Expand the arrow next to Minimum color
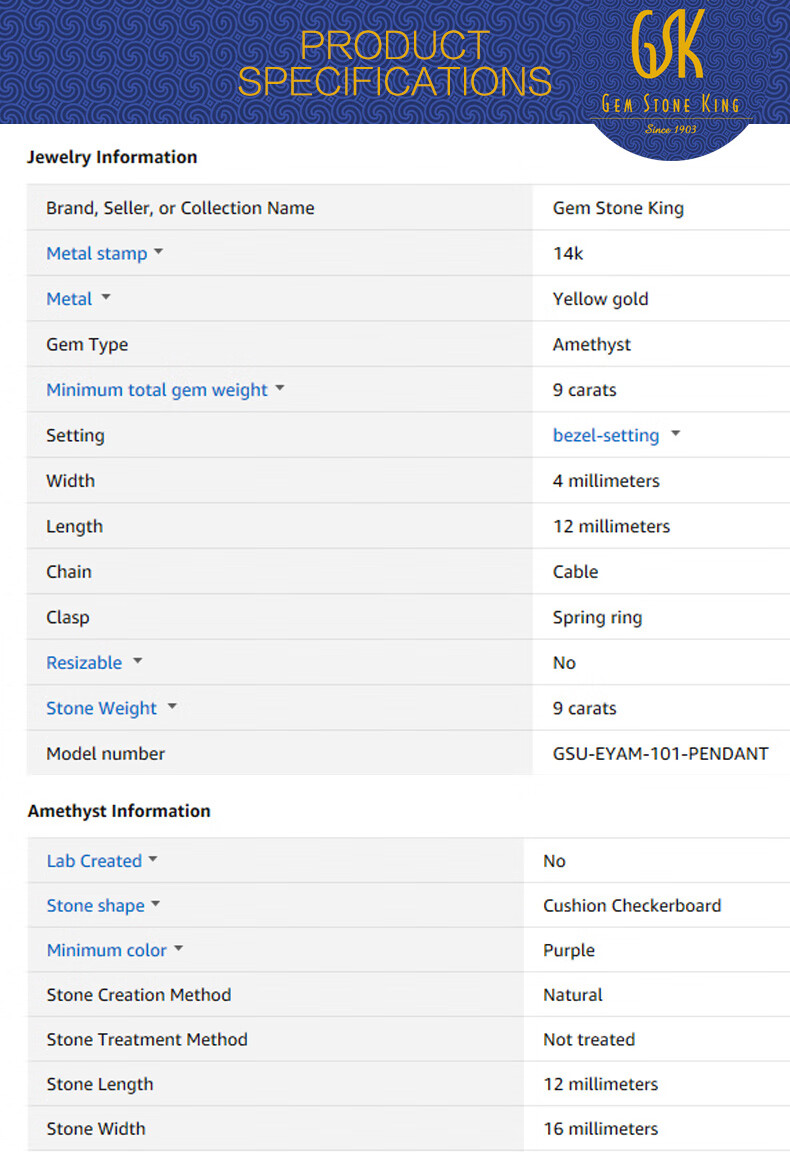This screenshot has height=1174, width=790. [179, 949]
